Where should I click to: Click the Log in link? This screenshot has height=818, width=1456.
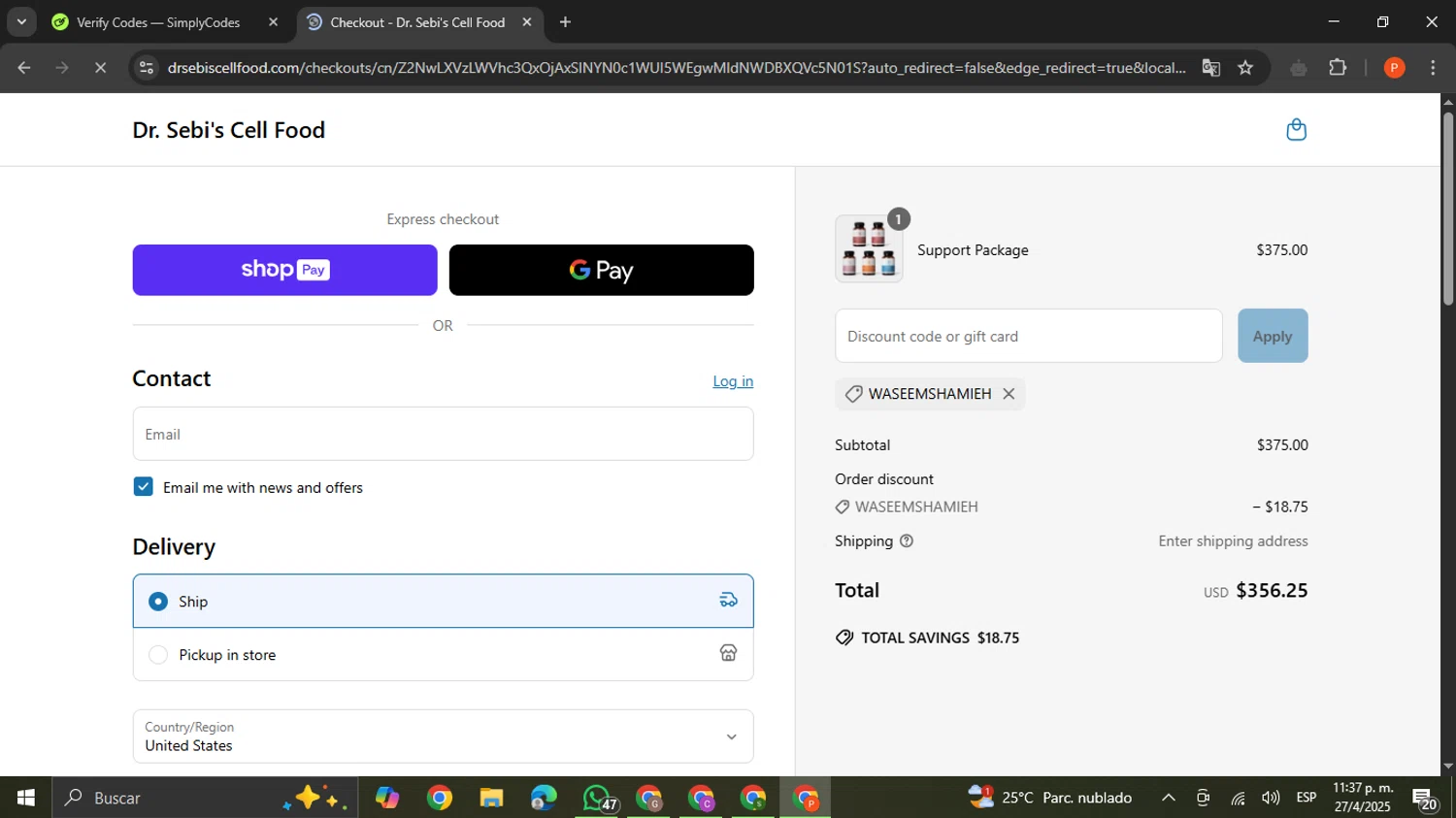733,381
